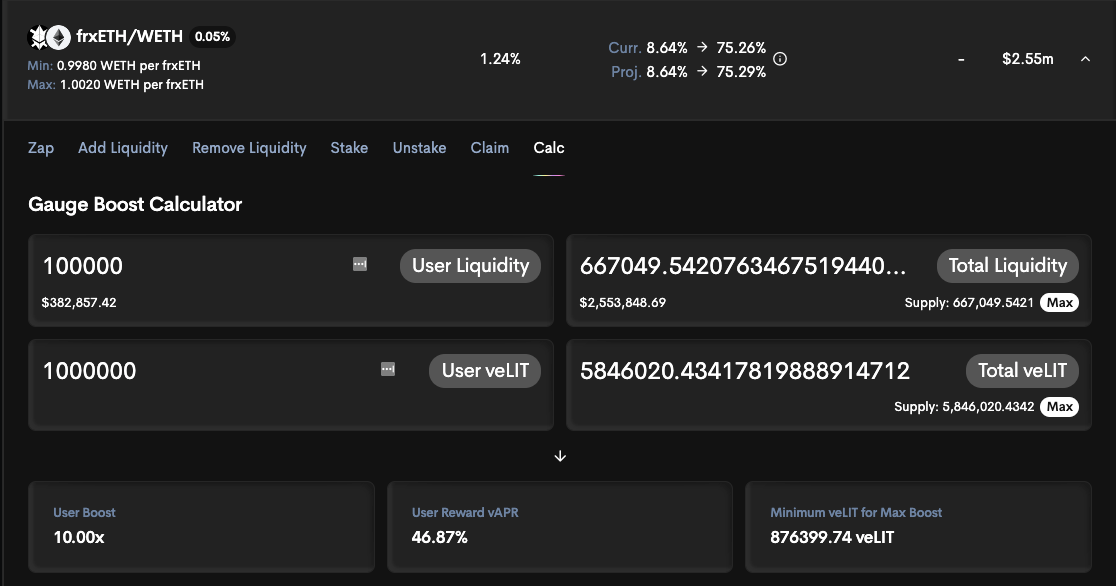
Task: Click the Max 1.0020 WETH per frxETH text
Action: 115,85
